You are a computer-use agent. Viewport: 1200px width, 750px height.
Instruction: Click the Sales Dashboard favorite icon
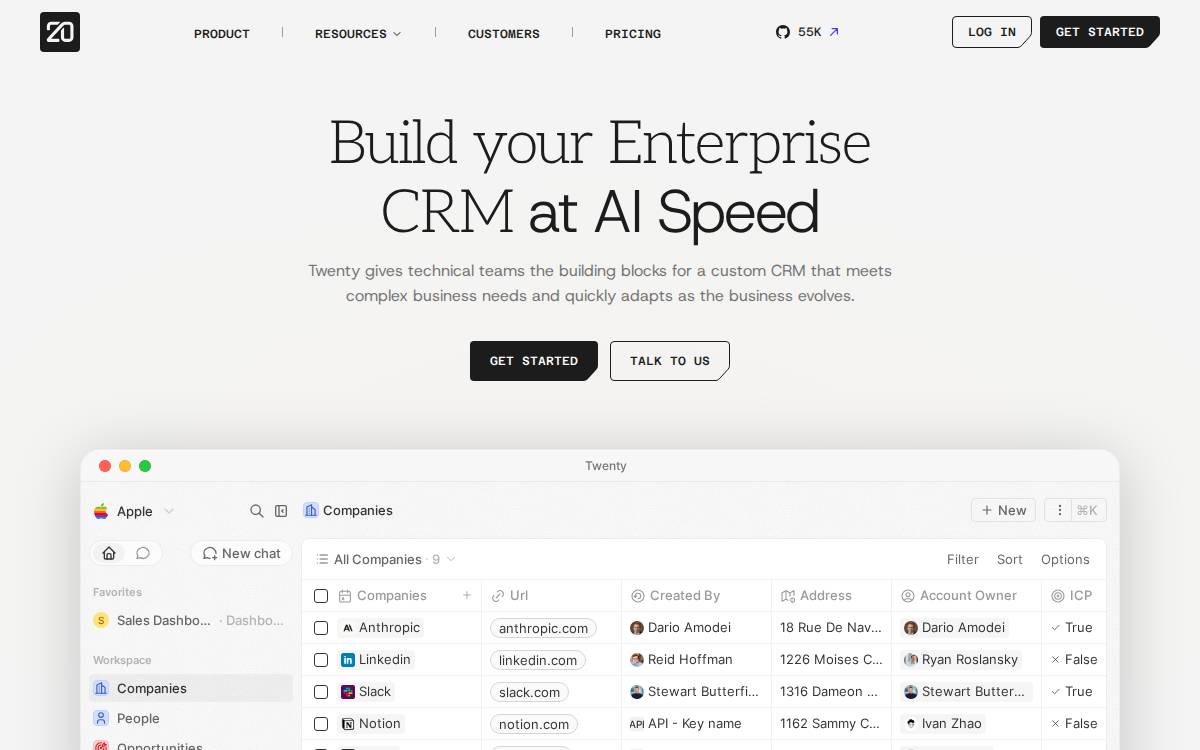(101, 620)
